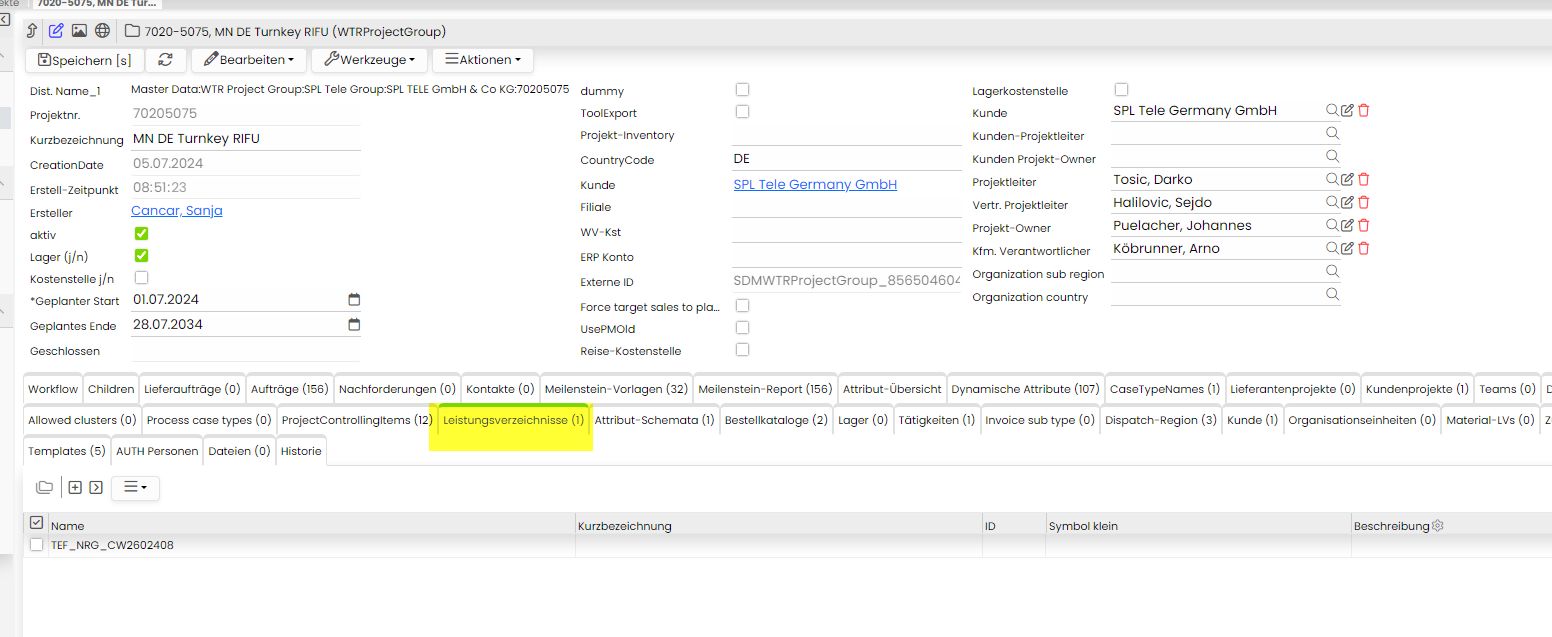Delete Kunde SPL Tele Germany GmbH entry
The image size is (1552, 637).
click(1363, 110)
